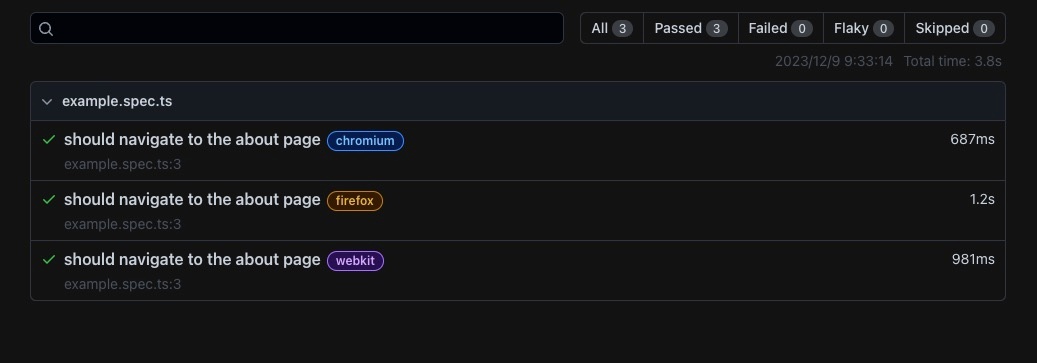Select the webkit project badge
The image size is (1037, 363).
355,261
